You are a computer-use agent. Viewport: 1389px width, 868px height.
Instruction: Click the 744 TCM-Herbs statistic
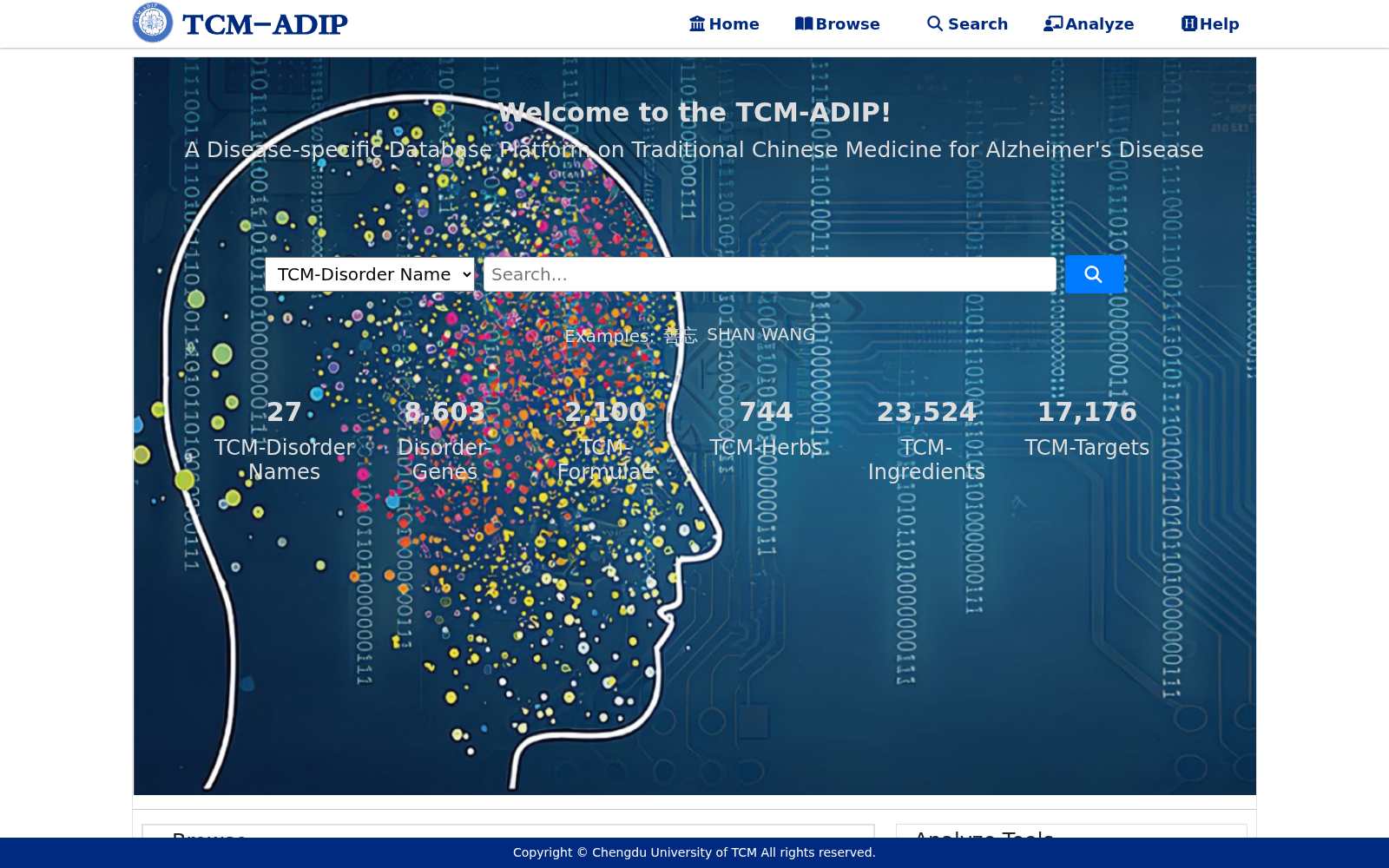click(x=766, y=429)
